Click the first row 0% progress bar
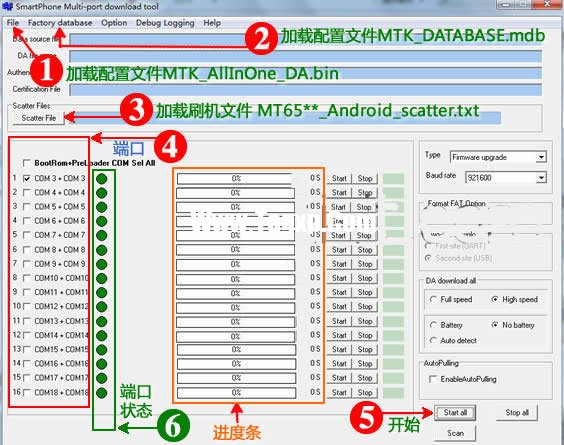564x445 pixels. pos(236,178)
